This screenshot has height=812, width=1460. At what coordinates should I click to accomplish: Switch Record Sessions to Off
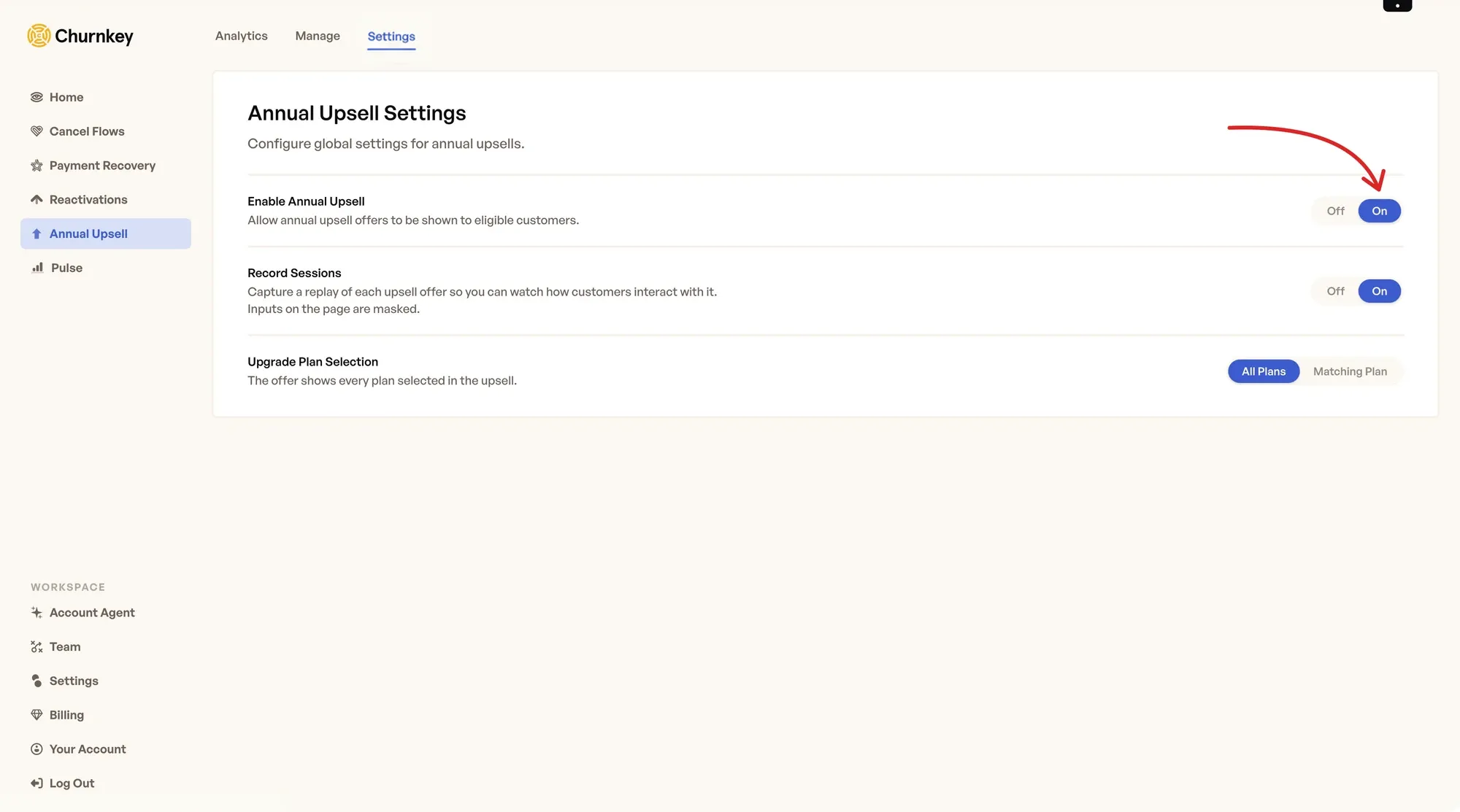click(x=1335, y=291)
